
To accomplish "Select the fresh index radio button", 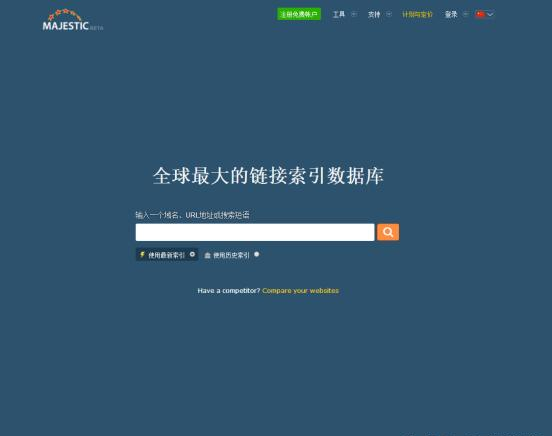I will (192, 254).
